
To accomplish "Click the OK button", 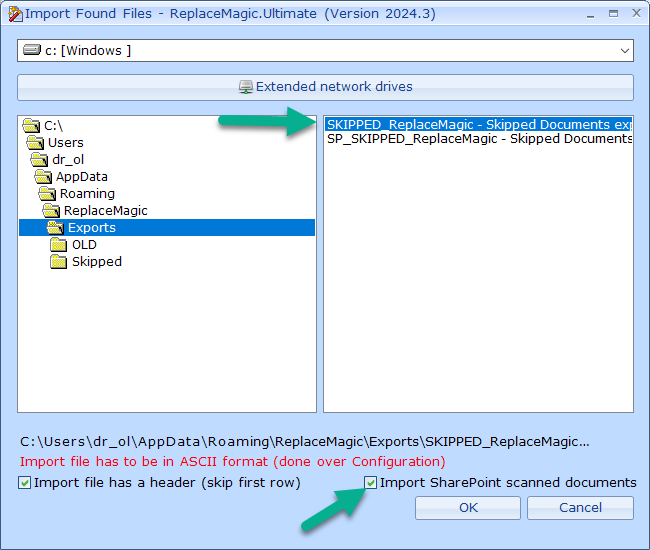I will (468, 508).
